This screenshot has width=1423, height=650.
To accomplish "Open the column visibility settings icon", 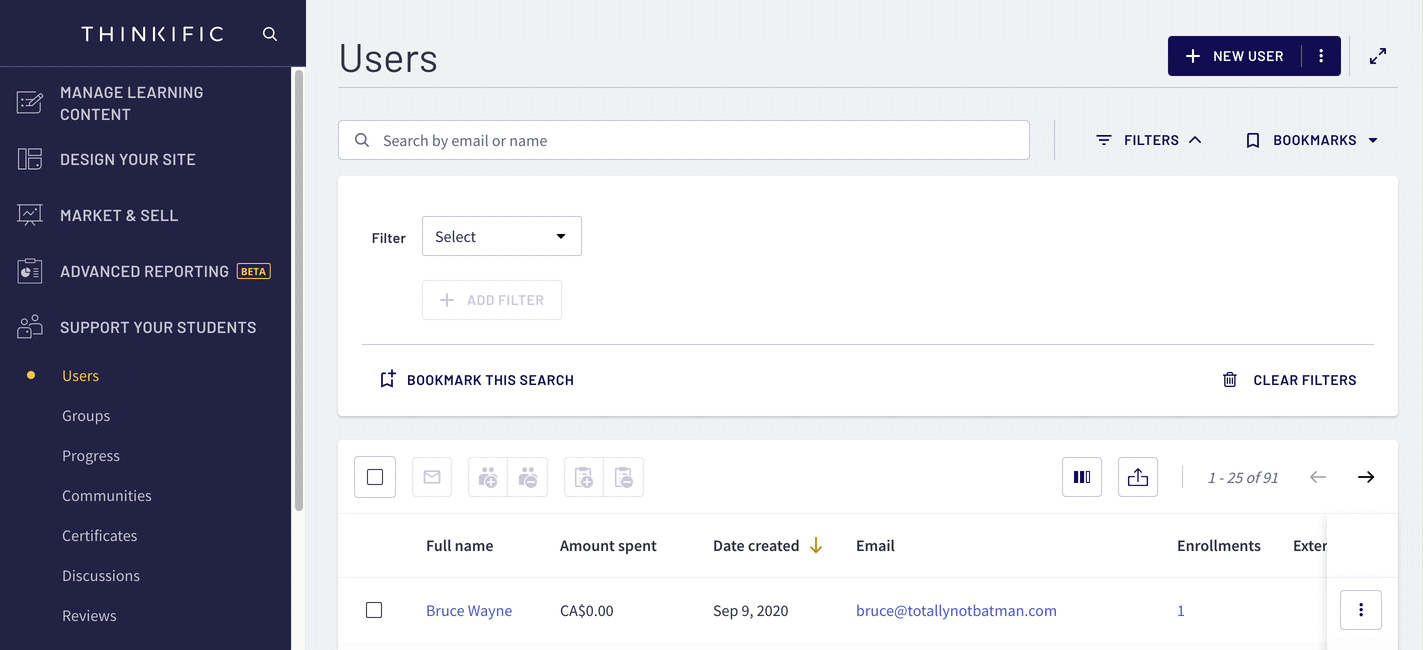I will (x=1081, y=478).
